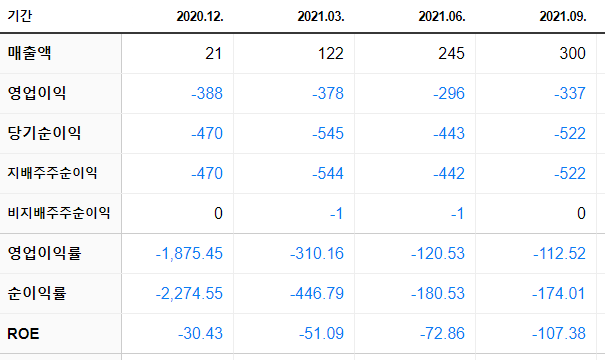Viewport: 605px width, 360px height.
Task: Click the 순이익률 row label
Action: click(37, 293)
